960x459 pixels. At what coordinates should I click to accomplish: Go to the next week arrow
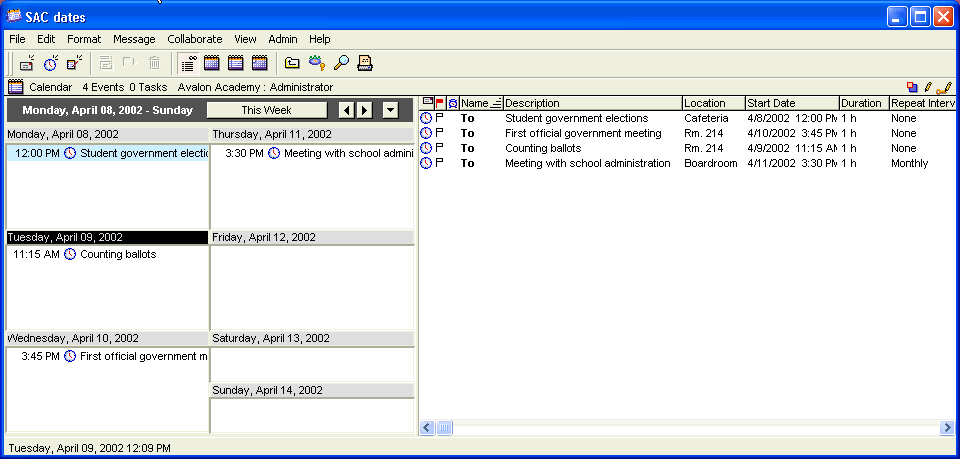pyautogui.click(x=365, y=110)
